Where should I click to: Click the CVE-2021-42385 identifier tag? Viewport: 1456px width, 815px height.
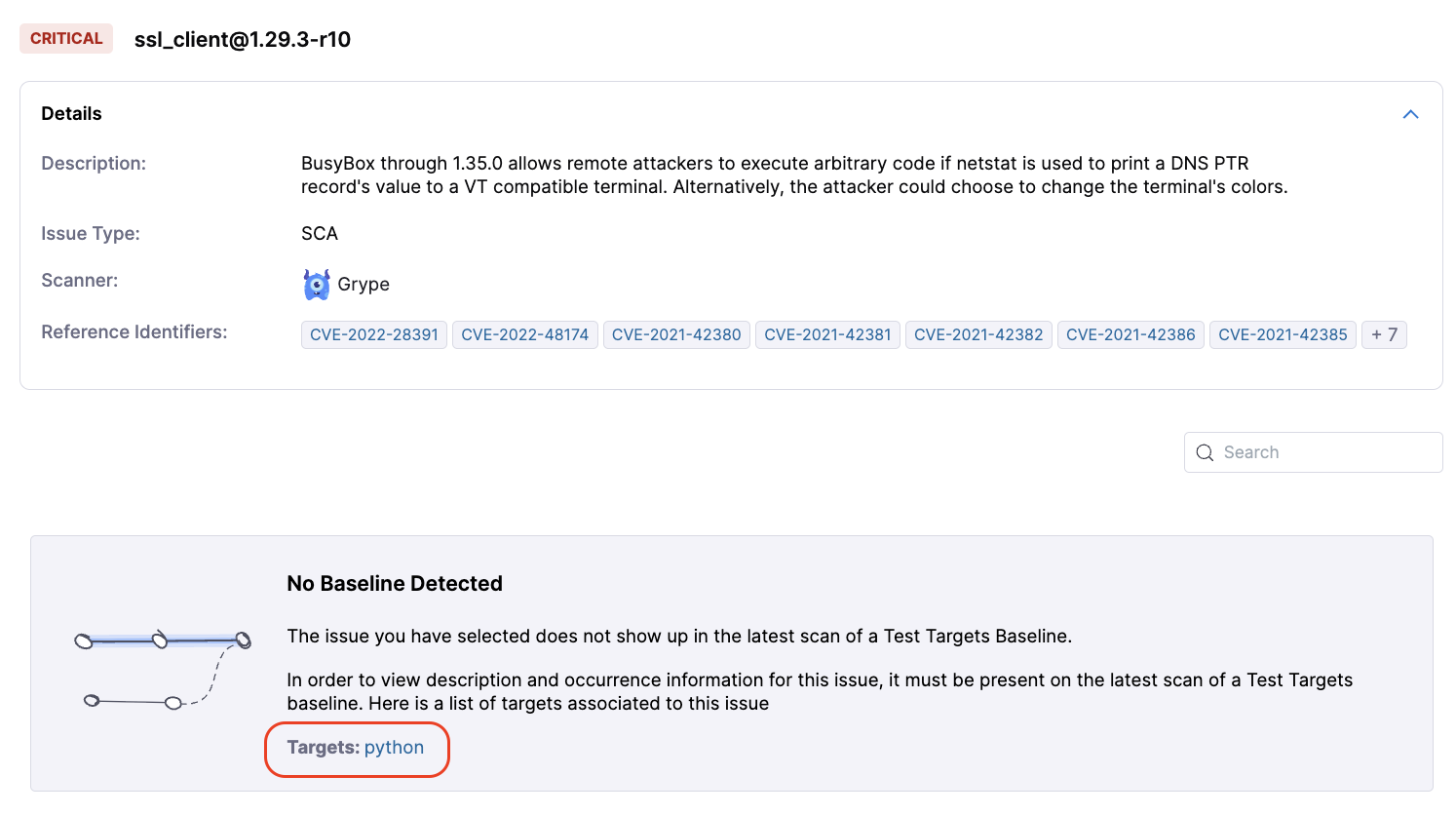pyautogui.click(x=1283, y=334)
